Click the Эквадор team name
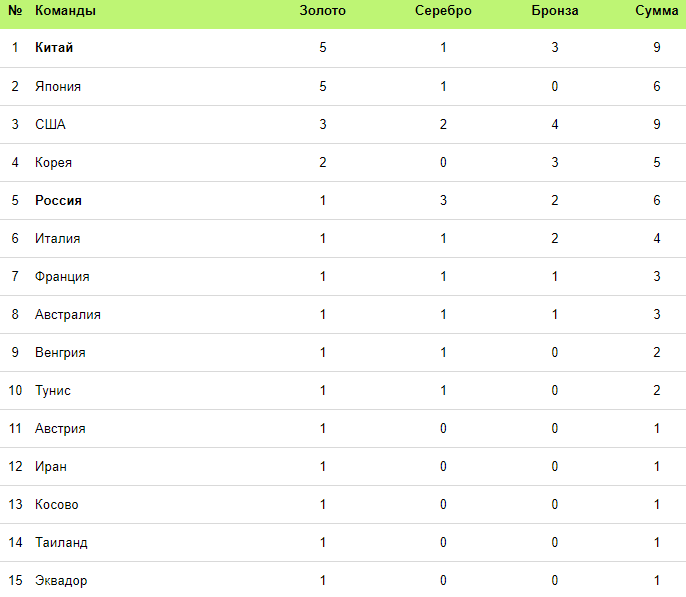The image size is (686, 597). coord(61,580)
